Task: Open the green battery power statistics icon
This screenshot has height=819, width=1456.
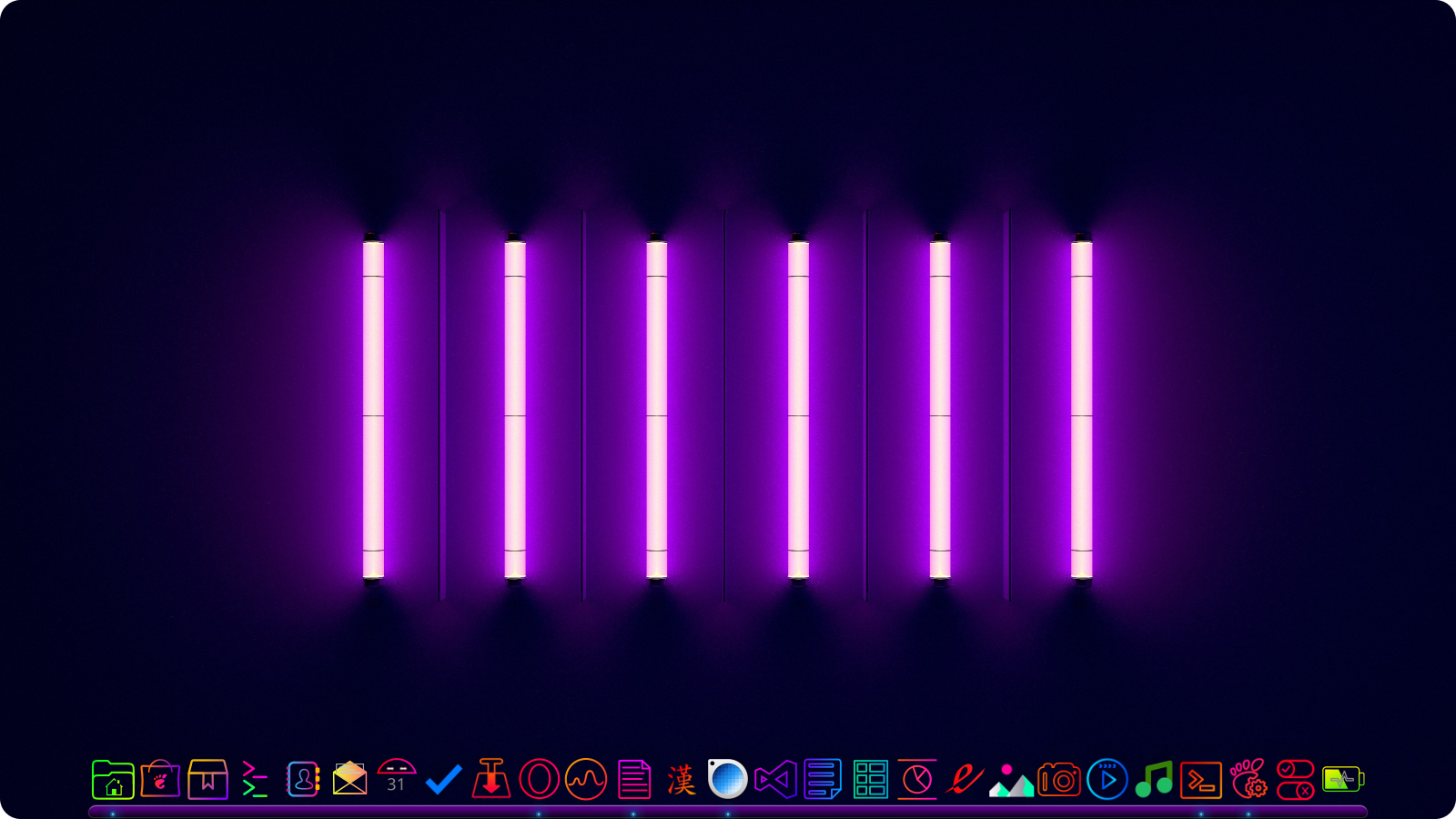Action: (x=1343, y=779)
